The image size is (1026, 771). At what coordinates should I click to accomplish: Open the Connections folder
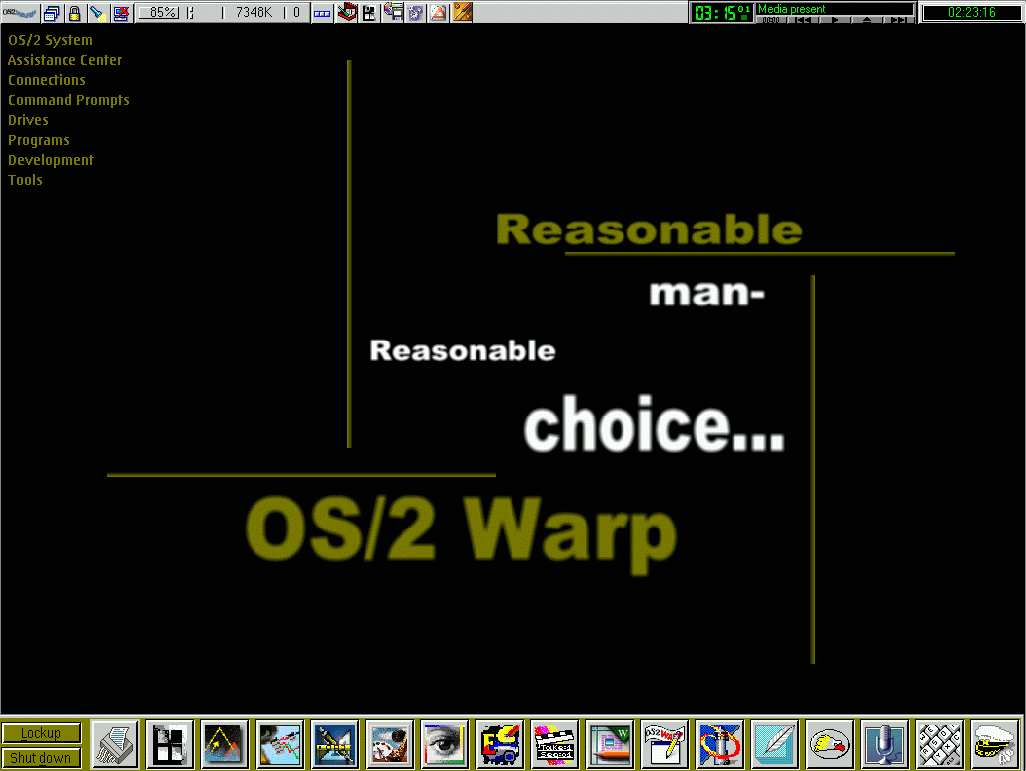point(46,80)
